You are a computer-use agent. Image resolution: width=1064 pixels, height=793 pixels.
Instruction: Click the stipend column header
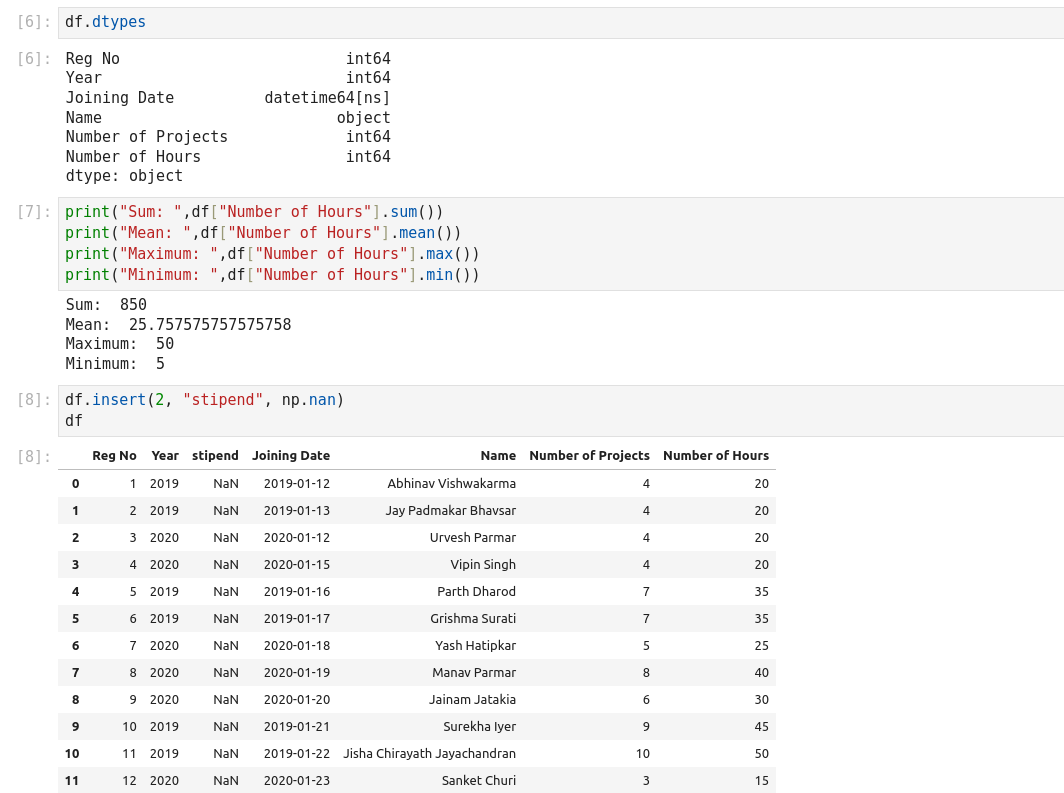pos(215,456)
